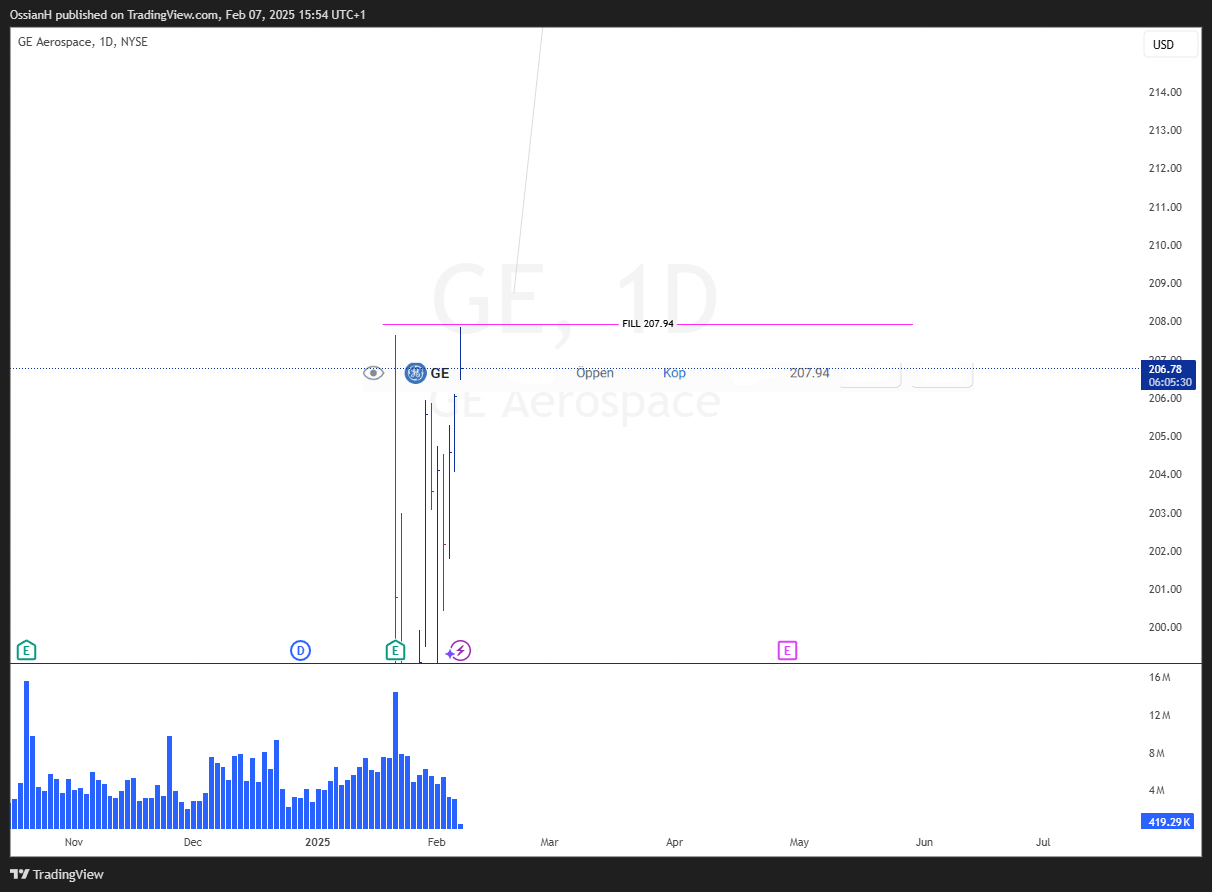This screenshot has height=892, width=1212.
Task: Select the FILL 207.94 line label
Action: coord(648,324)
